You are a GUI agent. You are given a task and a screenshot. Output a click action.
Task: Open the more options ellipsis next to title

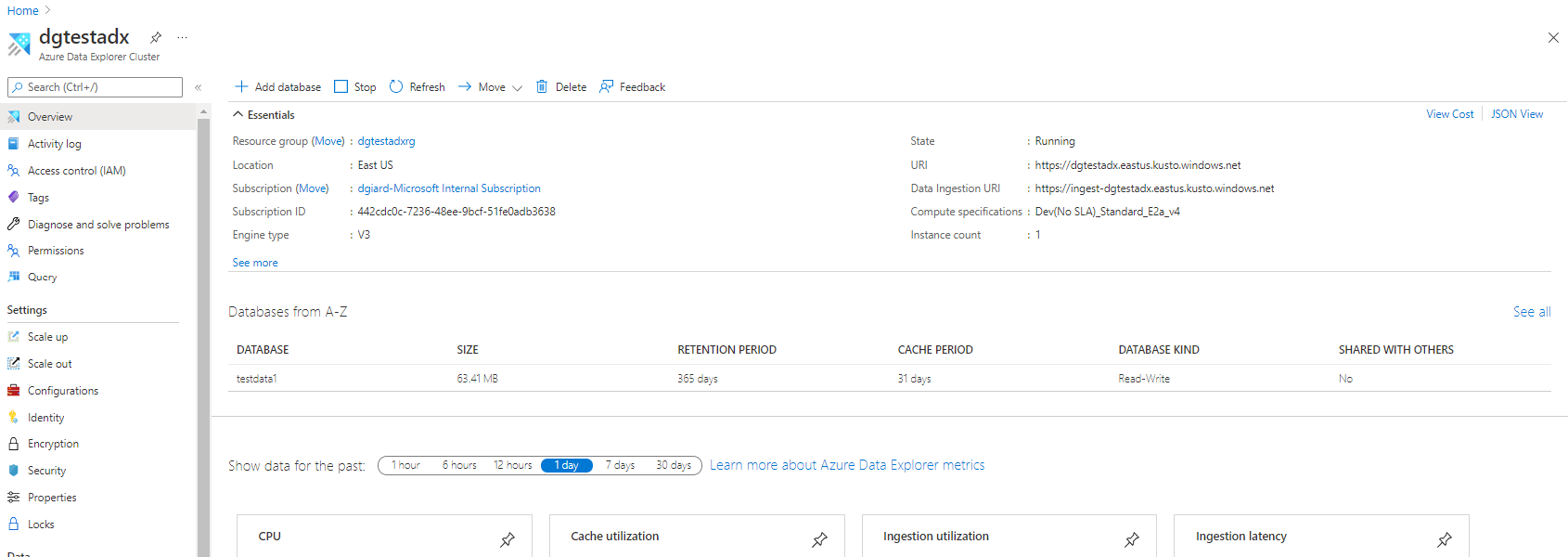[182, 38]
